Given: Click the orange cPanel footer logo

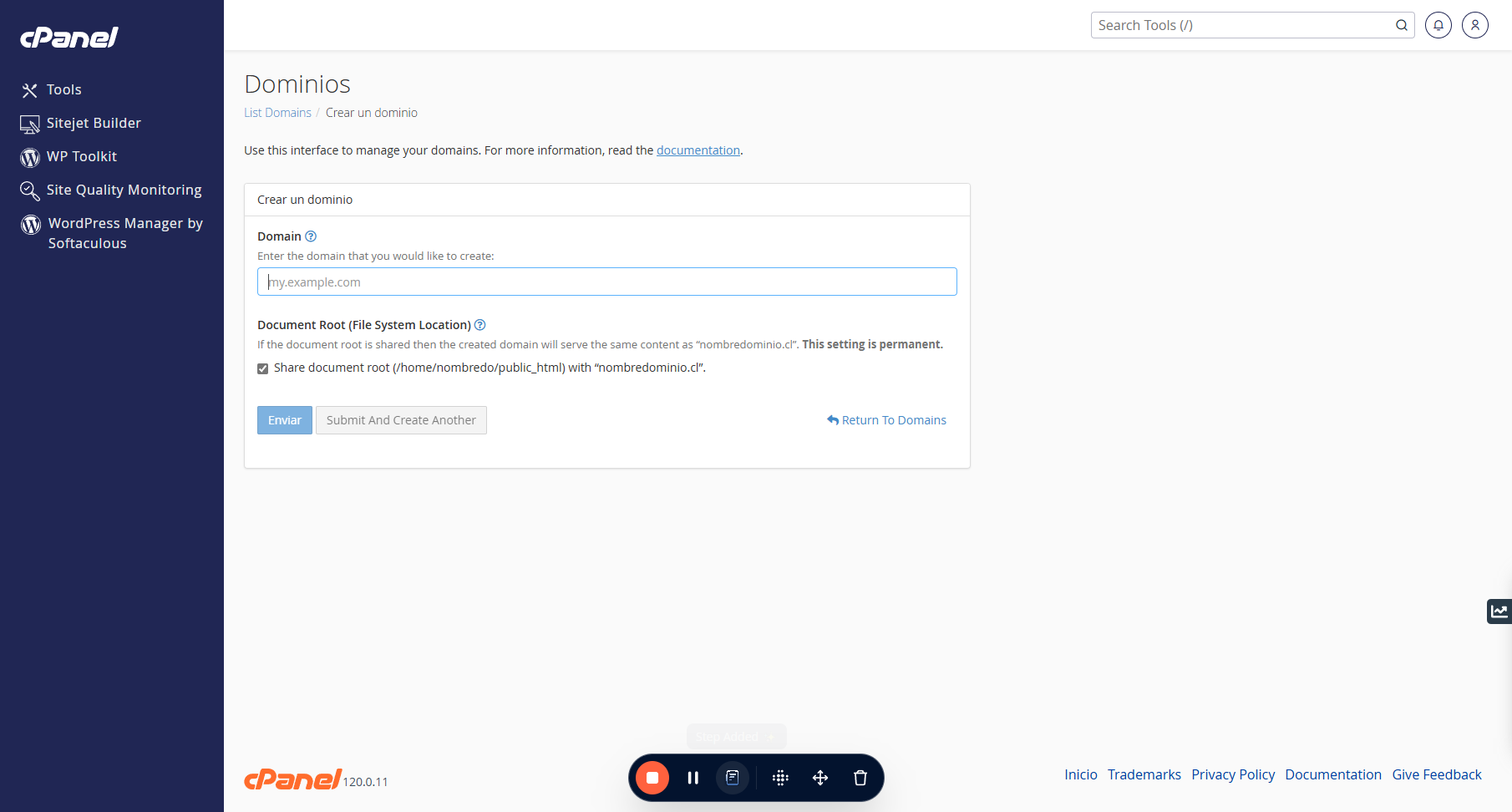Looking at the screenshot, I should tap(292, 779).
